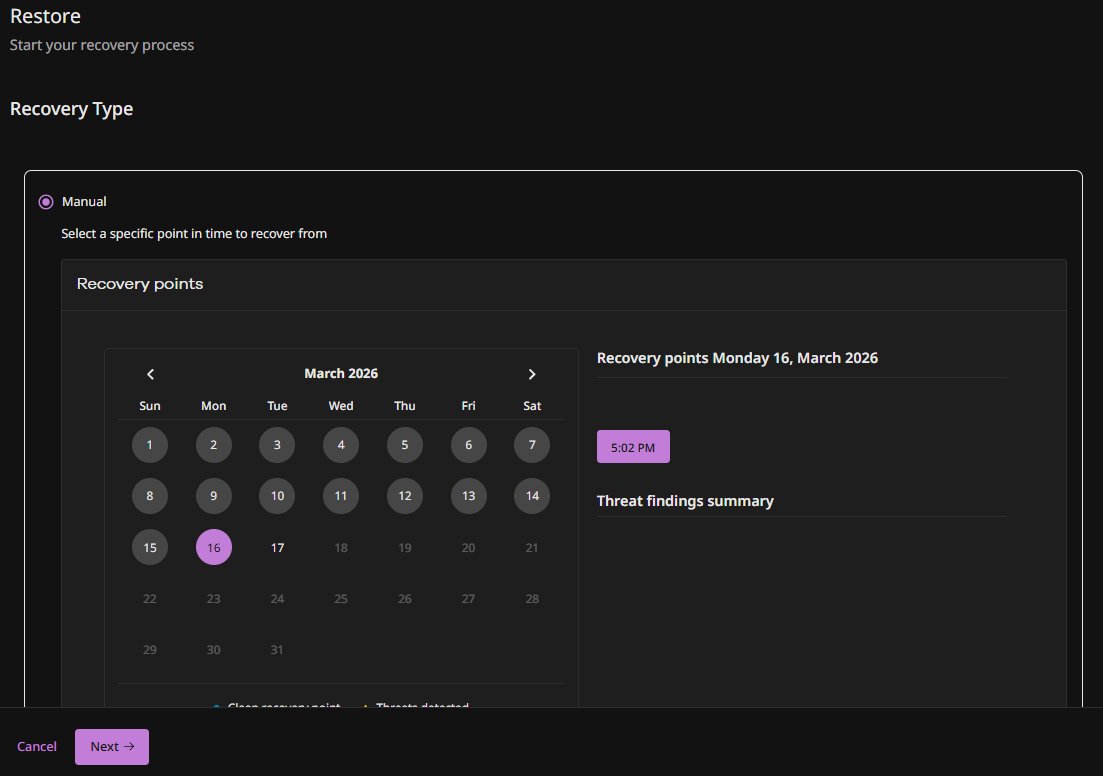Choose March 10 on the calendar
This screenshot has width=1103, height=776.
coord(277,496)
